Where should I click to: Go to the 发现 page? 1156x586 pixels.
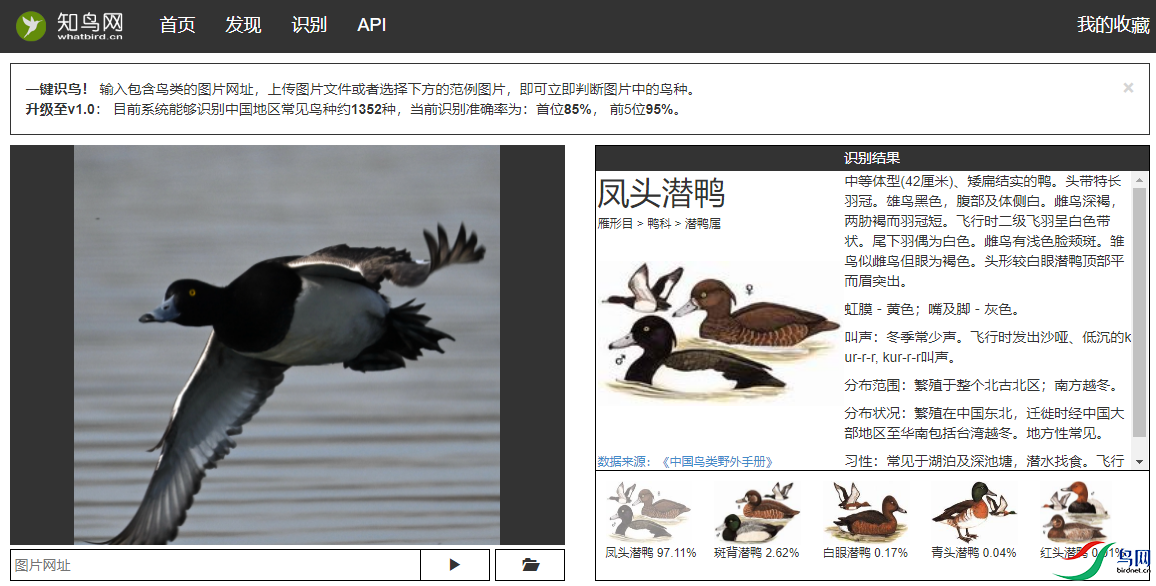(243, 25)
